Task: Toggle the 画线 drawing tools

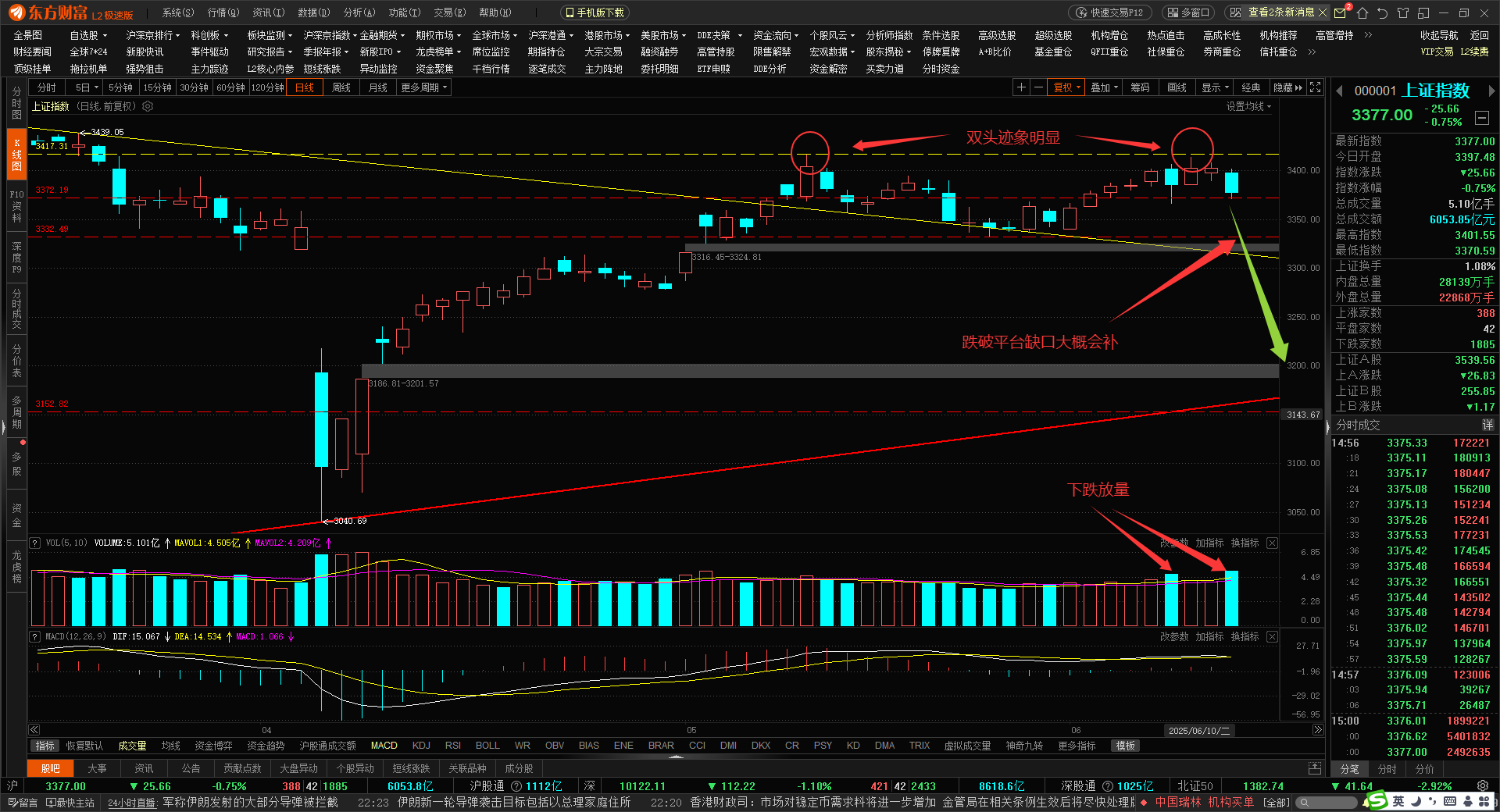Action: [x=1177, y=87]
